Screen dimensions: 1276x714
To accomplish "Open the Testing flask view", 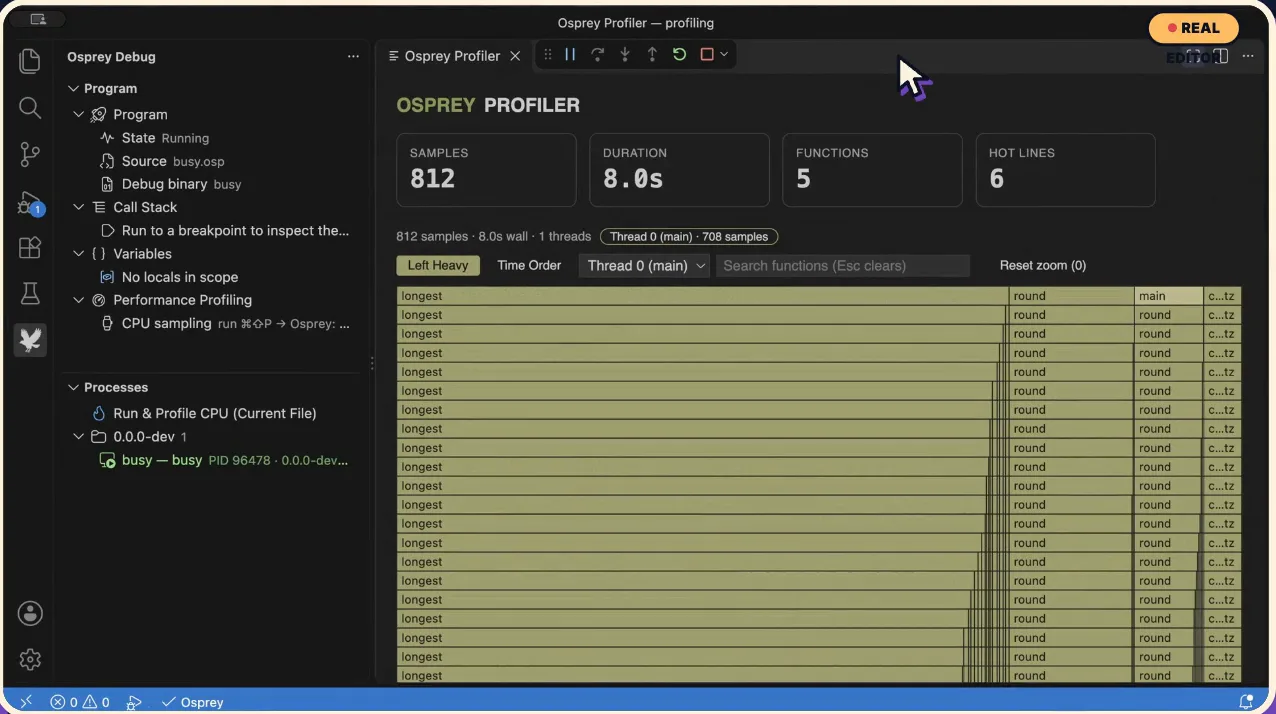I will pos(30,294).
